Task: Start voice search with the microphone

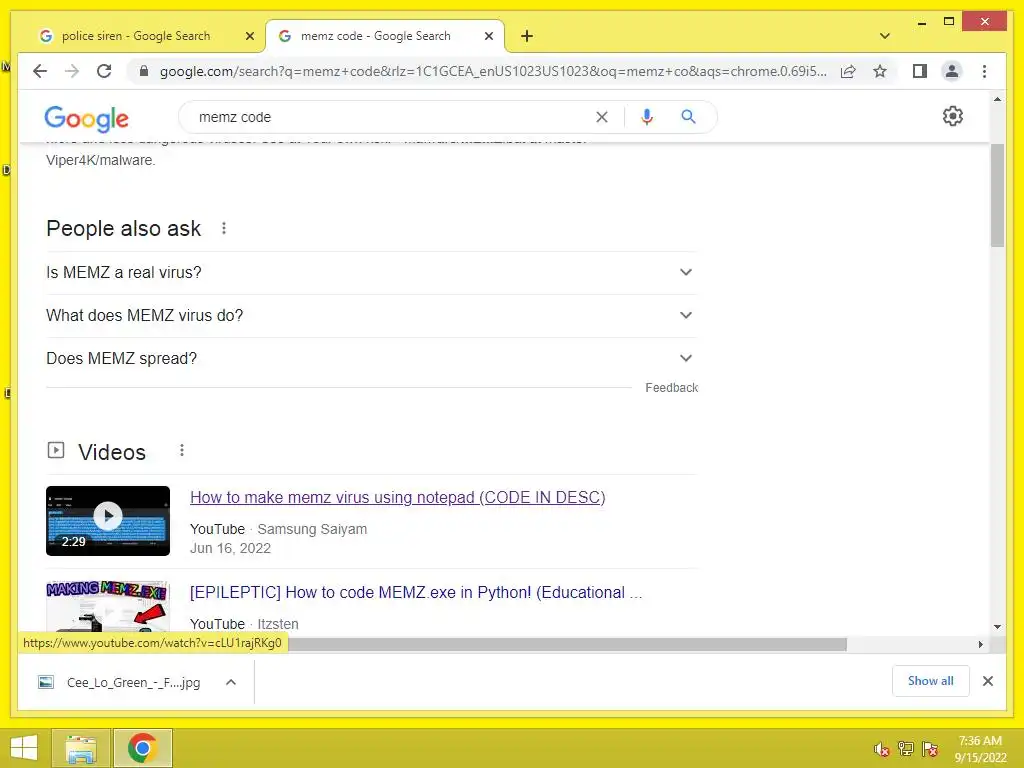Action: point(647,117)
